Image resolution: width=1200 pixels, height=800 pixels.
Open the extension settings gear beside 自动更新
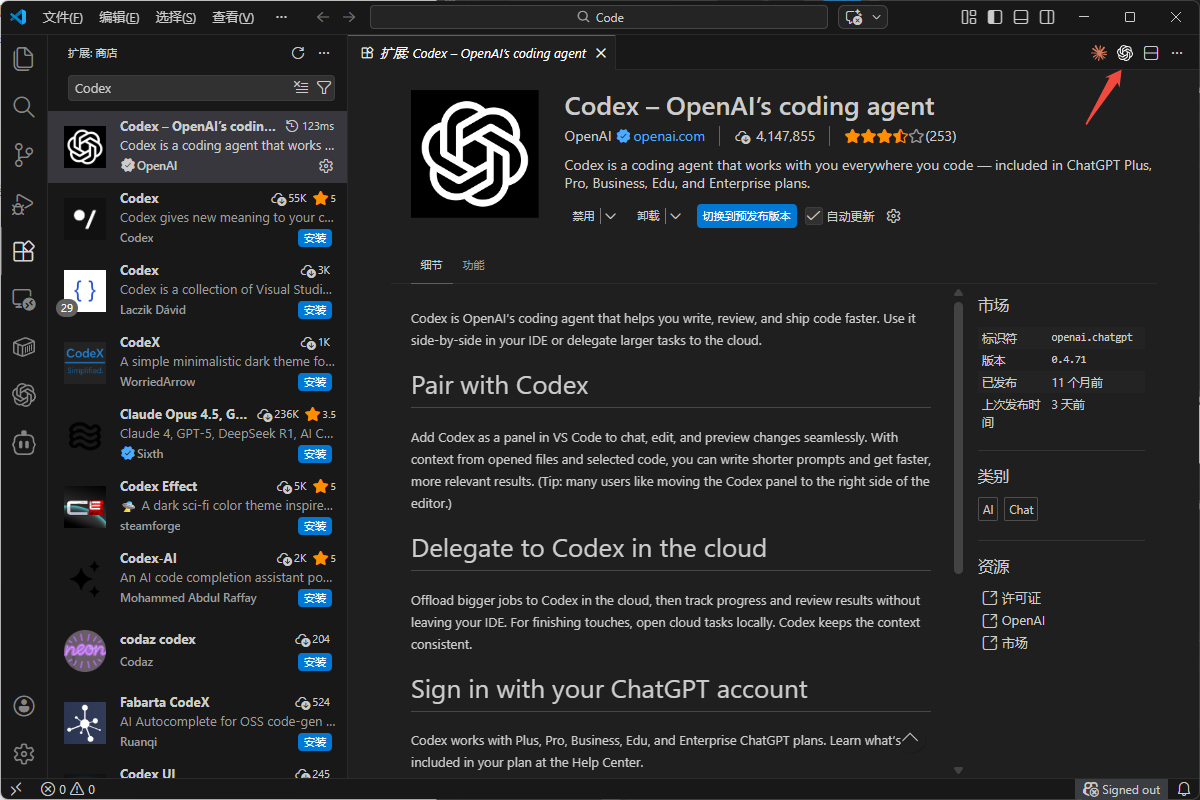(x=894, y=216)
